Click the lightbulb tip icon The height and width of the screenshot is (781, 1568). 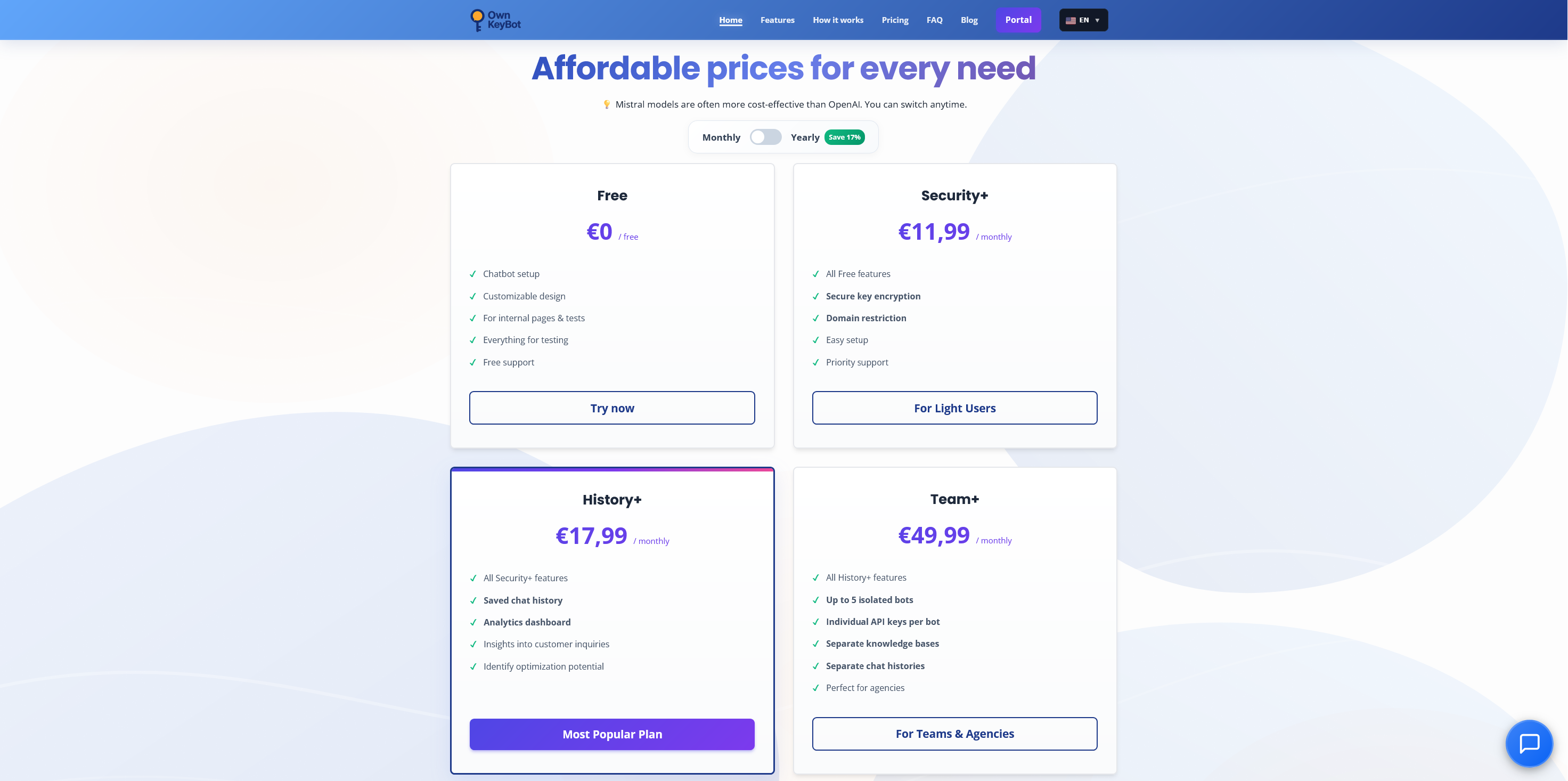[606, 105]
